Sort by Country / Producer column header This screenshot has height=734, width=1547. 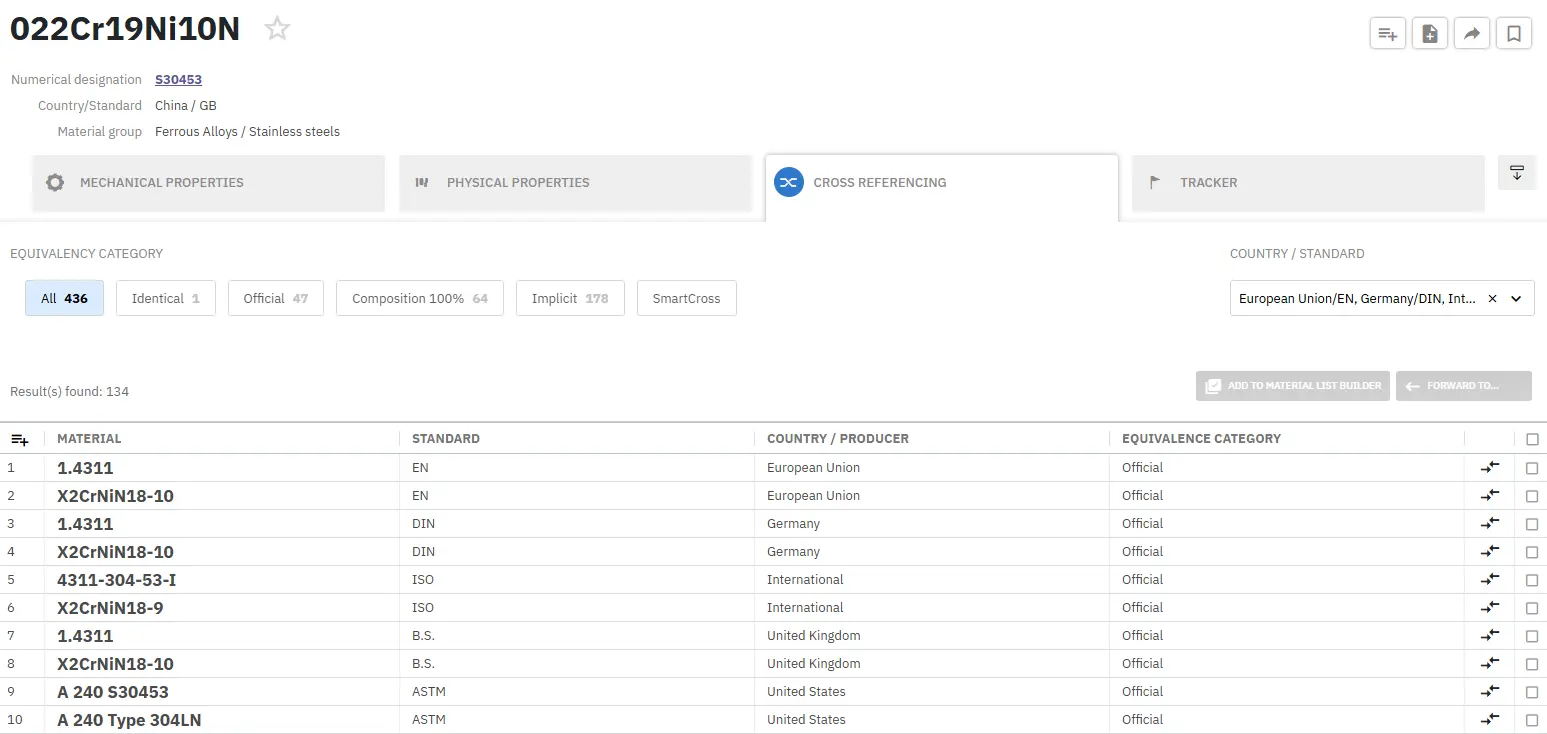pyautogui.click(x=838, y=439)
